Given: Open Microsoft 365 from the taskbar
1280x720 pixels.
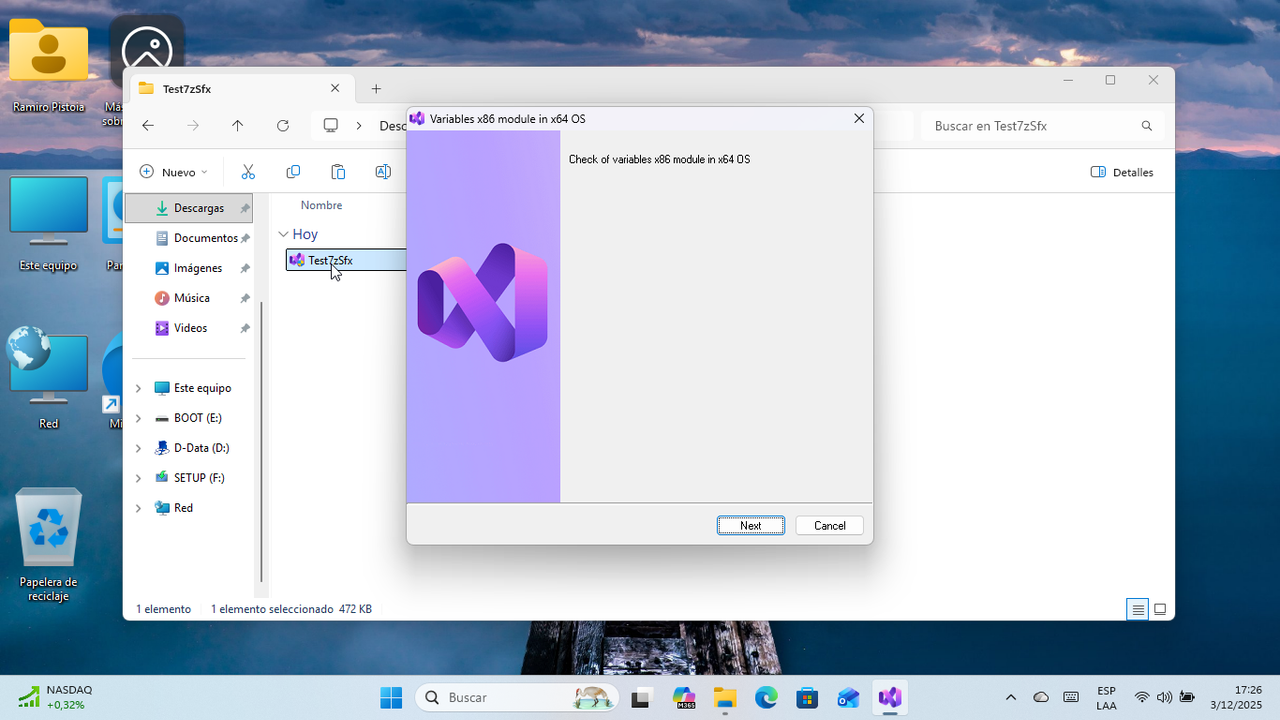Looking at the screenshot, I should click(x=684, y=697).
